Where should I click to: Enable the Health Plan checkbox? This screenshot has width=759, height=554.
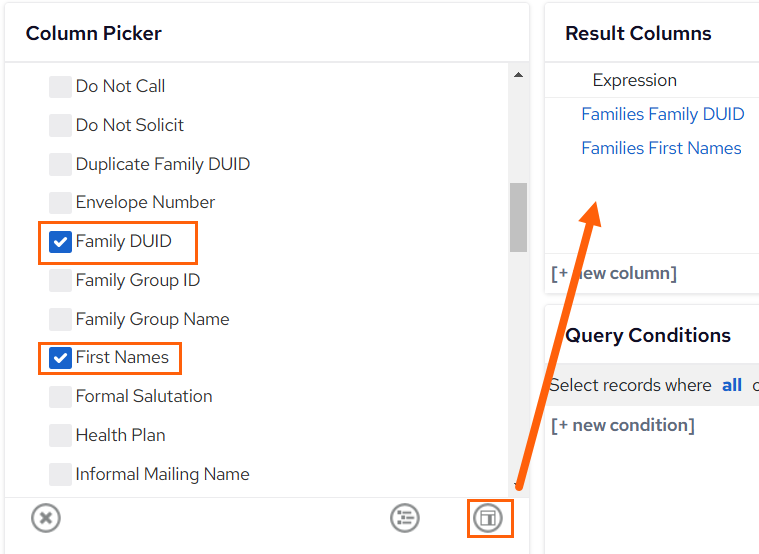(61, 435)
